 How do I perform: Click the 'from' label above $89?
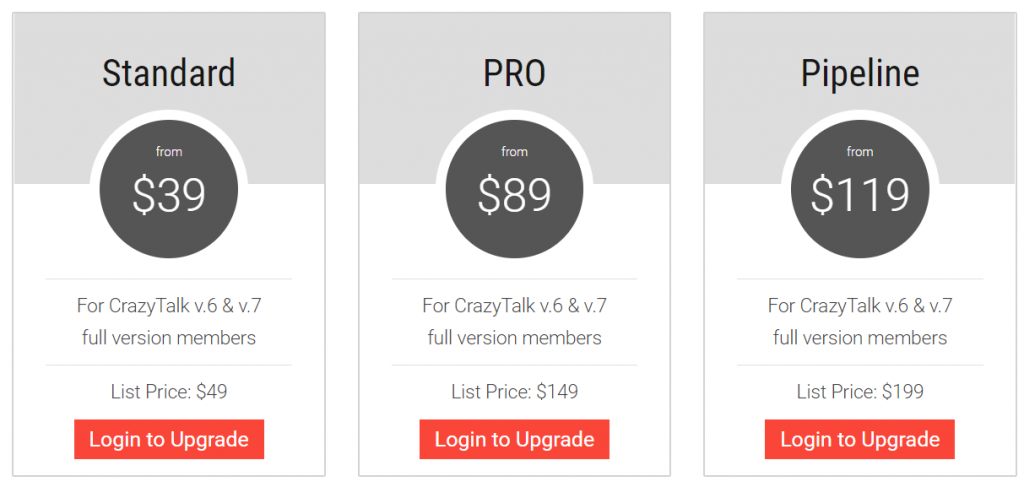(514, 151)
